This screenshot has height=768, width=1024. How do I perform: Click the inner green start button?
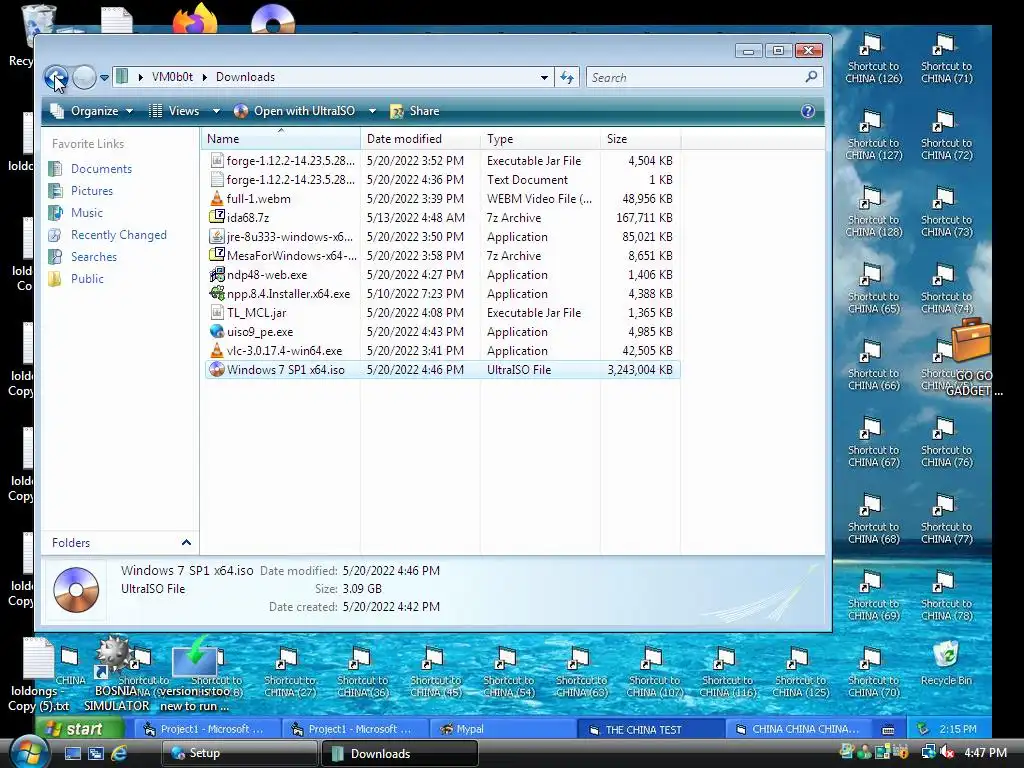click(80, 729)
